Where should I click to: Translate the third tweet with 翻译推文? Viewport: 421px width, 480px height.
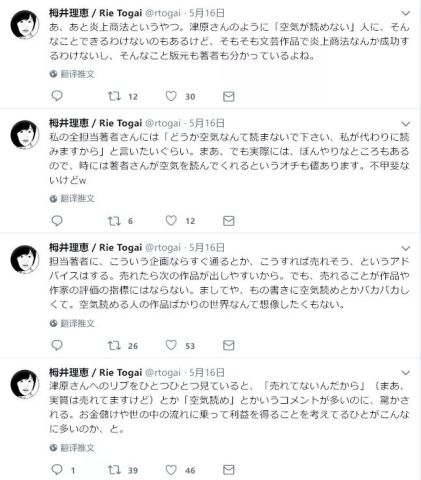tap(77, 323)
